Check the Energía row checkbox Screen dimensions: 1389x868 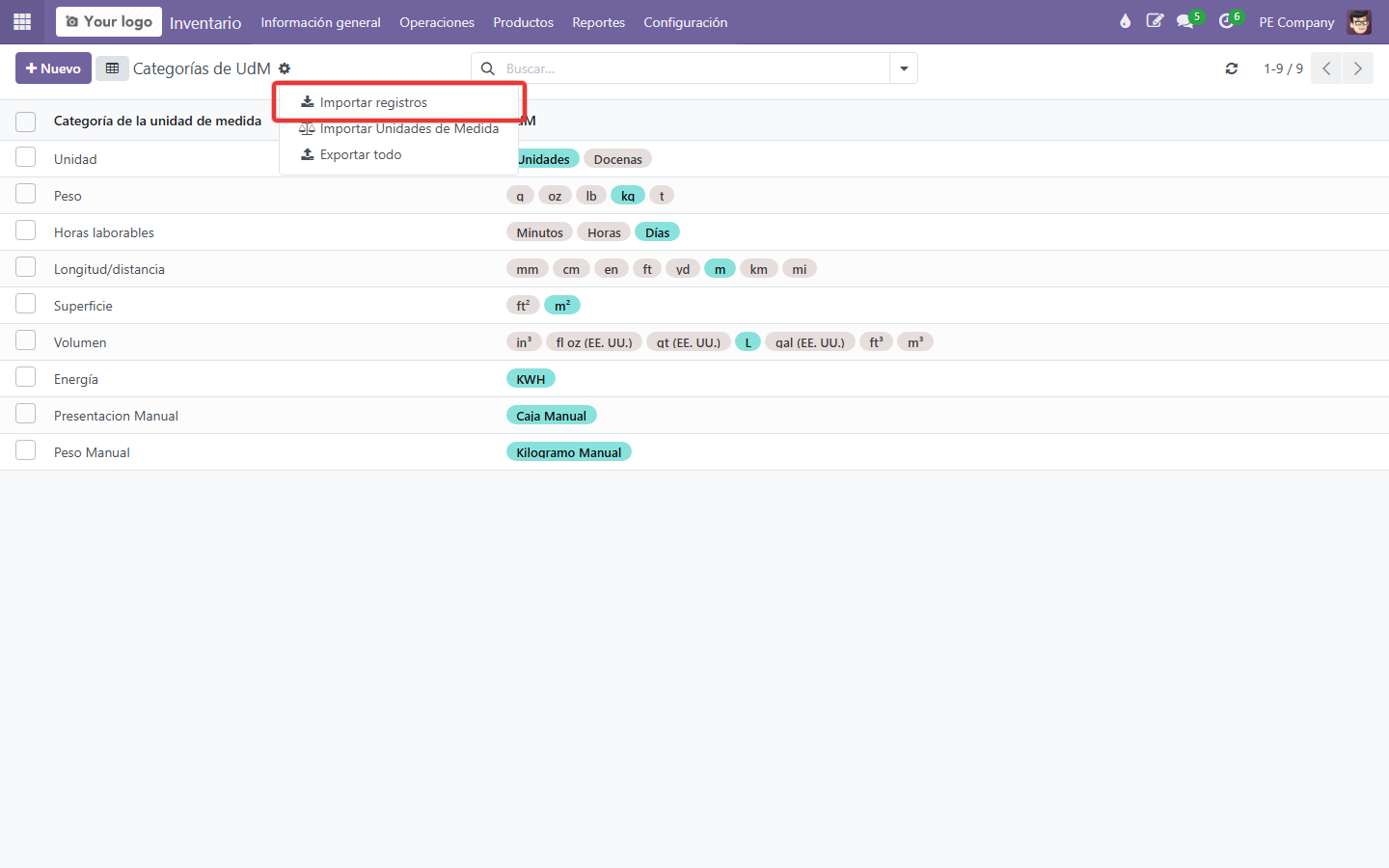coord(26,377)
